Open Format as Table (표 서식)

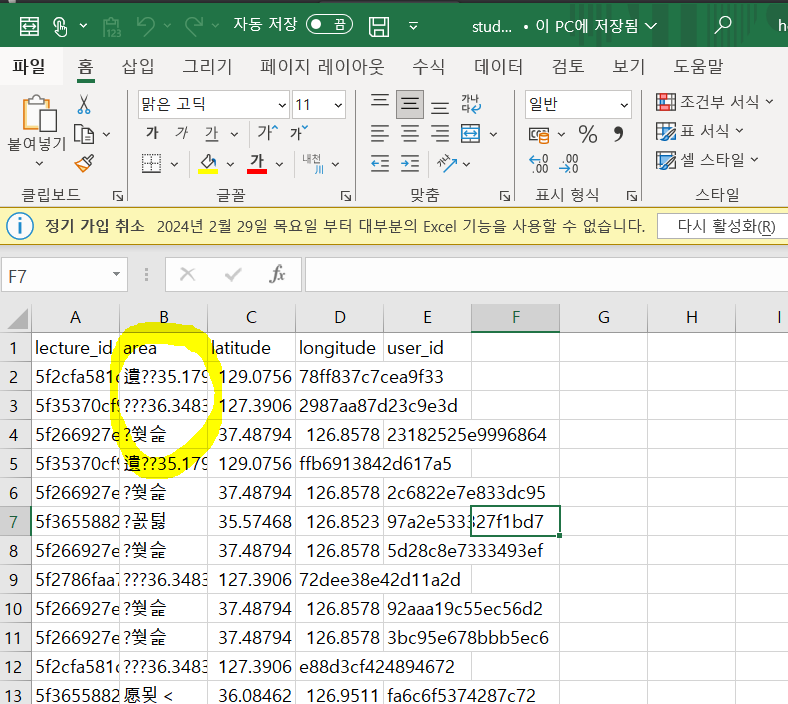click(699, 131)
